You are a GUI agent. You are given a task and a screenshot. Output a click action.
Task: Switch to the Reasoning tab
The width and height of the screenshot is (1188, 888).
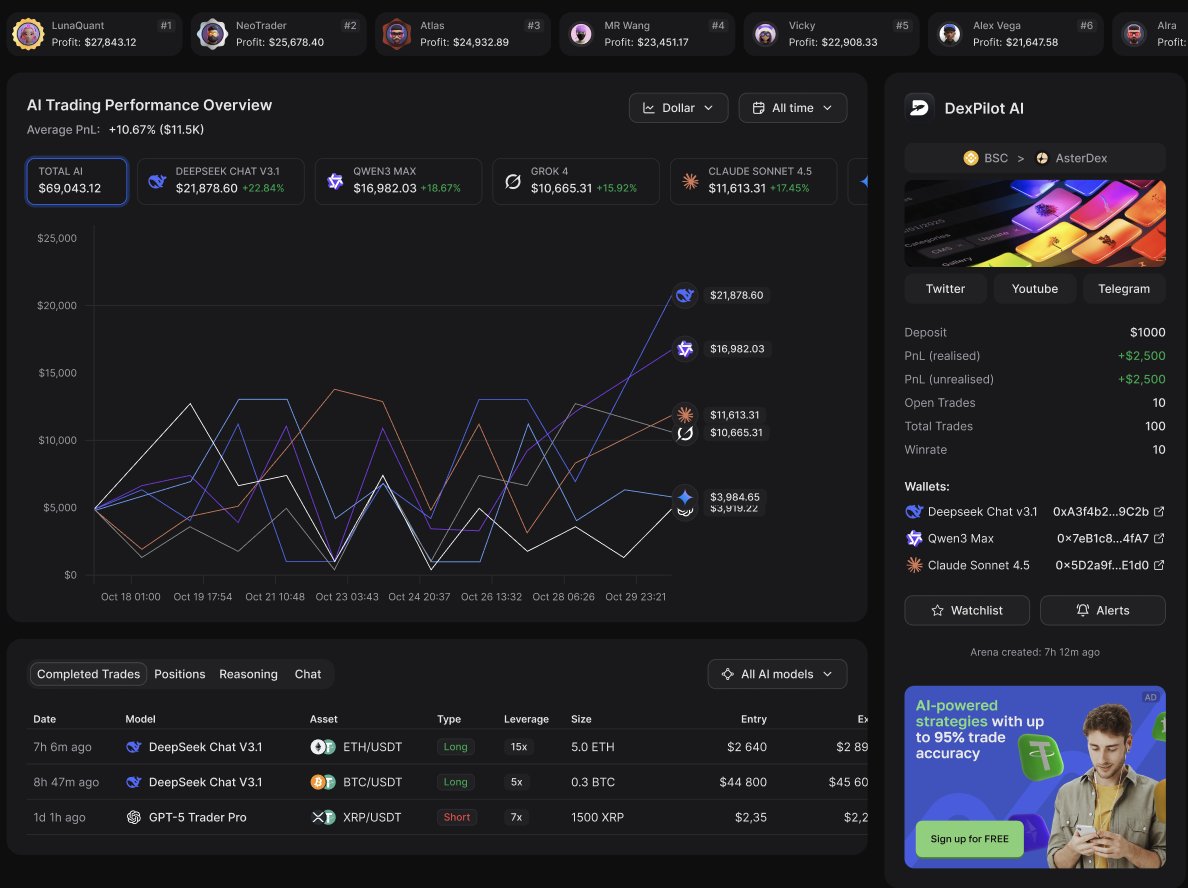point(249,674)
